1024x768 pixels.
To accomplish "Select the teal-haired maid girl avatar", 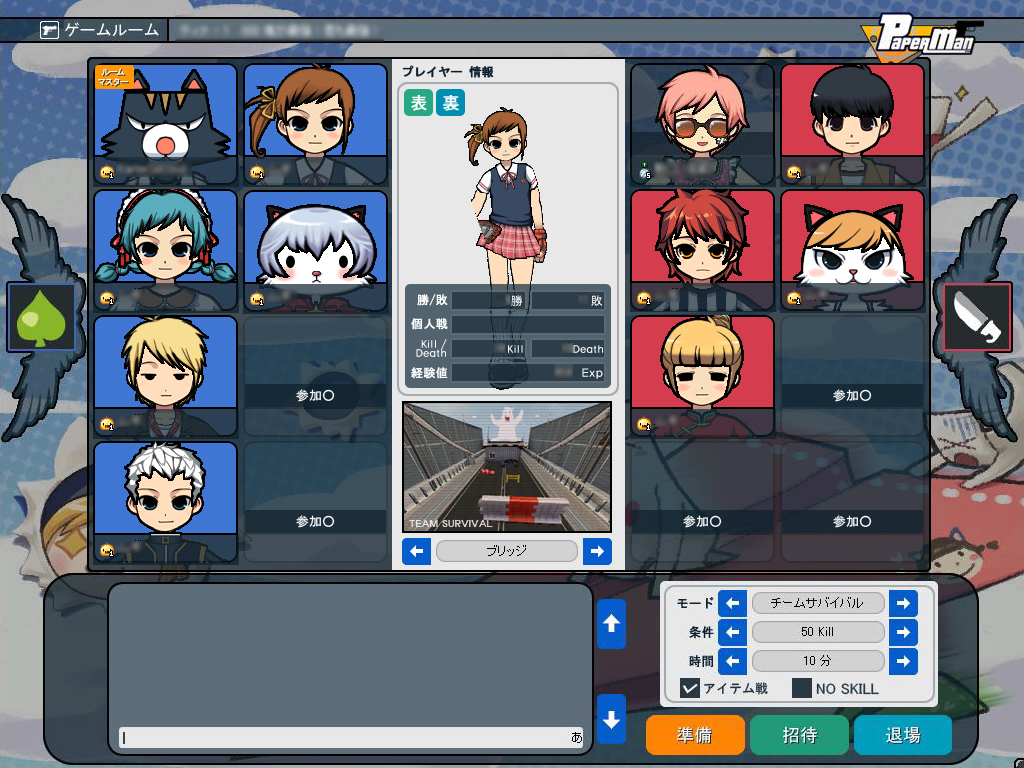I will point(165,250).
